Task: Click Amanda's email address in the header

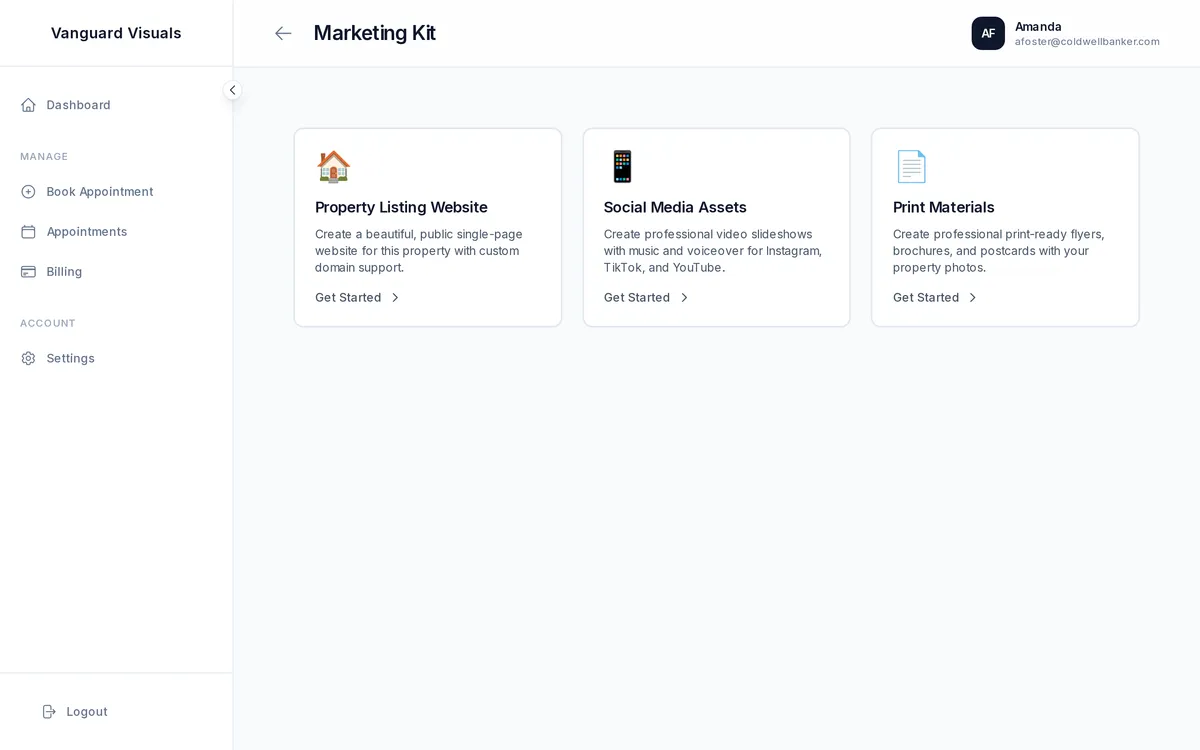Action: (x=1087, y=41)
